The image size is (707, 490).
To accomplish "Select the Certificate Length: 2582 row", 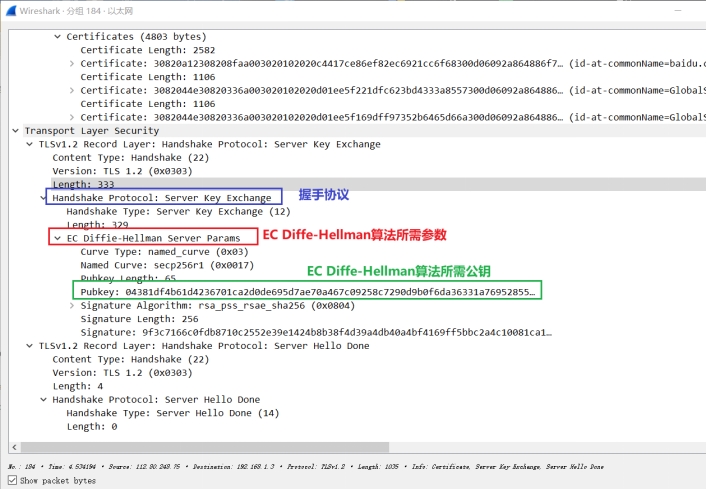I will coord(147,50).
